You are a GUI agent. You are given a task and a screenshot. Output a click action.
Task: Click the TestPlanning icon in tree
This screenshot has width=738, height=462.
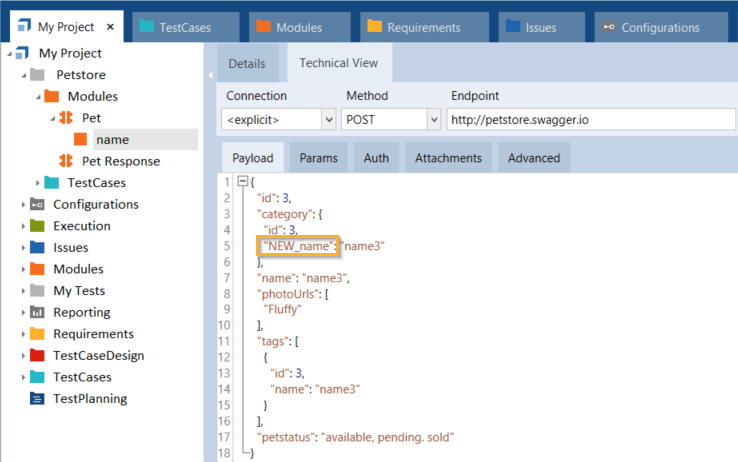pos(37,399)
